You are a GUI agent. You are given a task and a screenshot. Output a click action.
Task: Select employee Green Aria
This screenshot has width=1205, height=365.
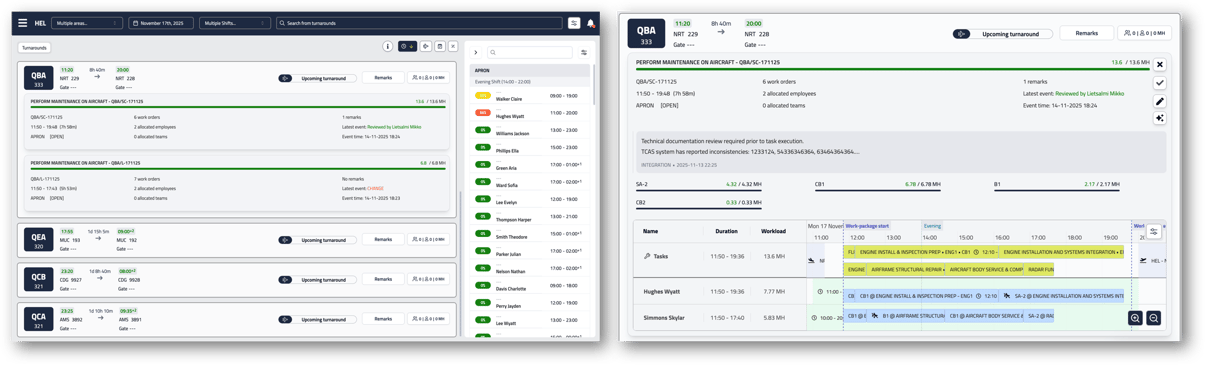tap(531, 165)
